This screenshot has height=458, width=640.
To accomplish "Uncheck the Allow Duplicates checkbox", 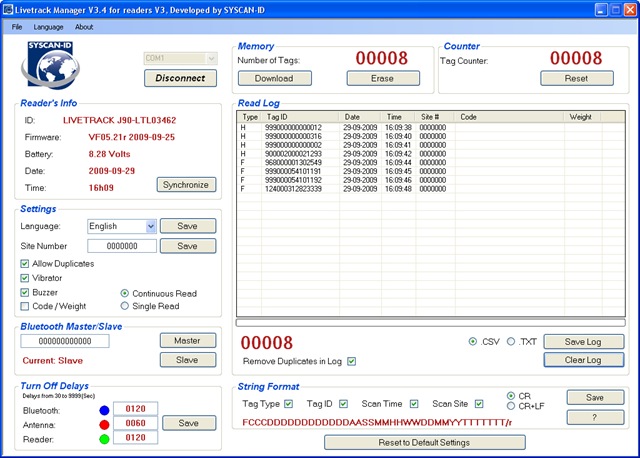I will click(25, 264).
